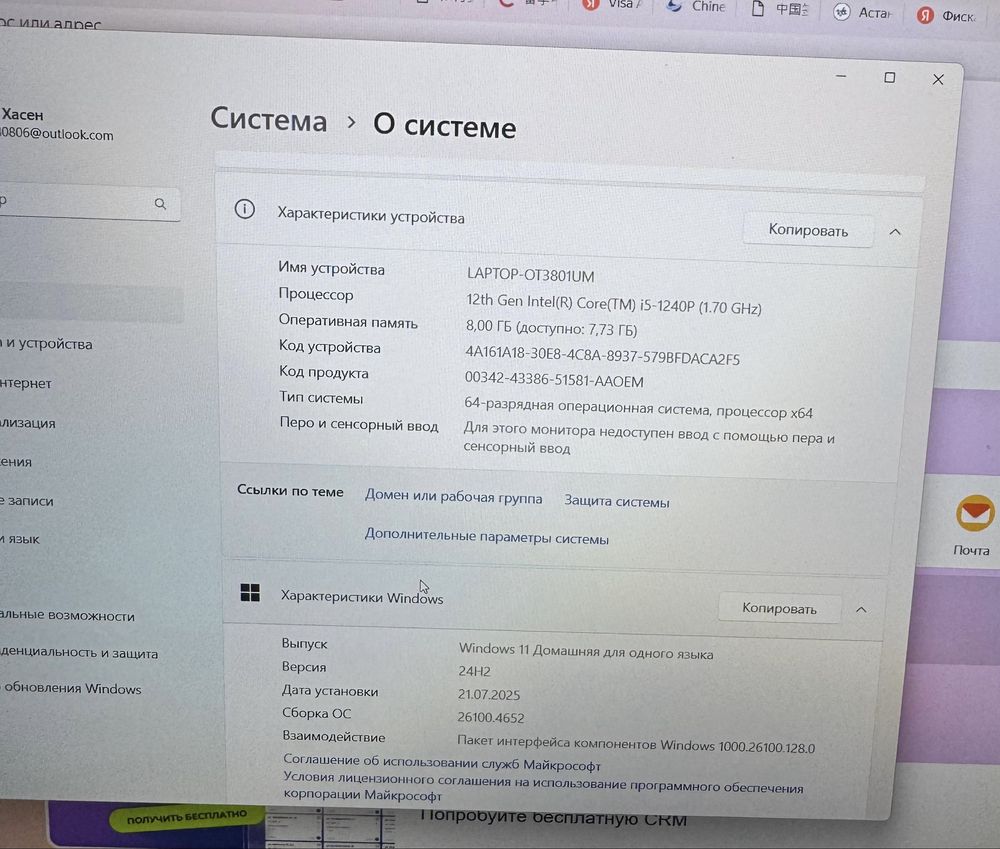Screen dimensions: 1000x849
Task: Maximize the Settings window
Action: [x=889, y=77]
